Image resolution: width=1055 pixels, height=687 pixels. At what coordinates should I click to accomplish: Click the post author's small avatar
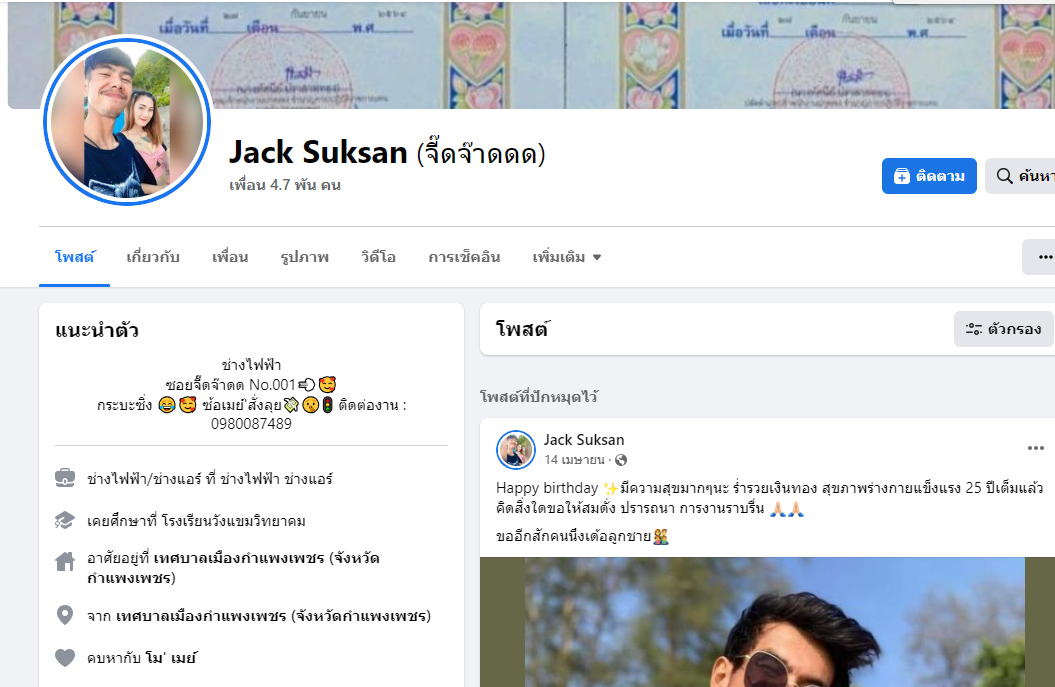515,449
